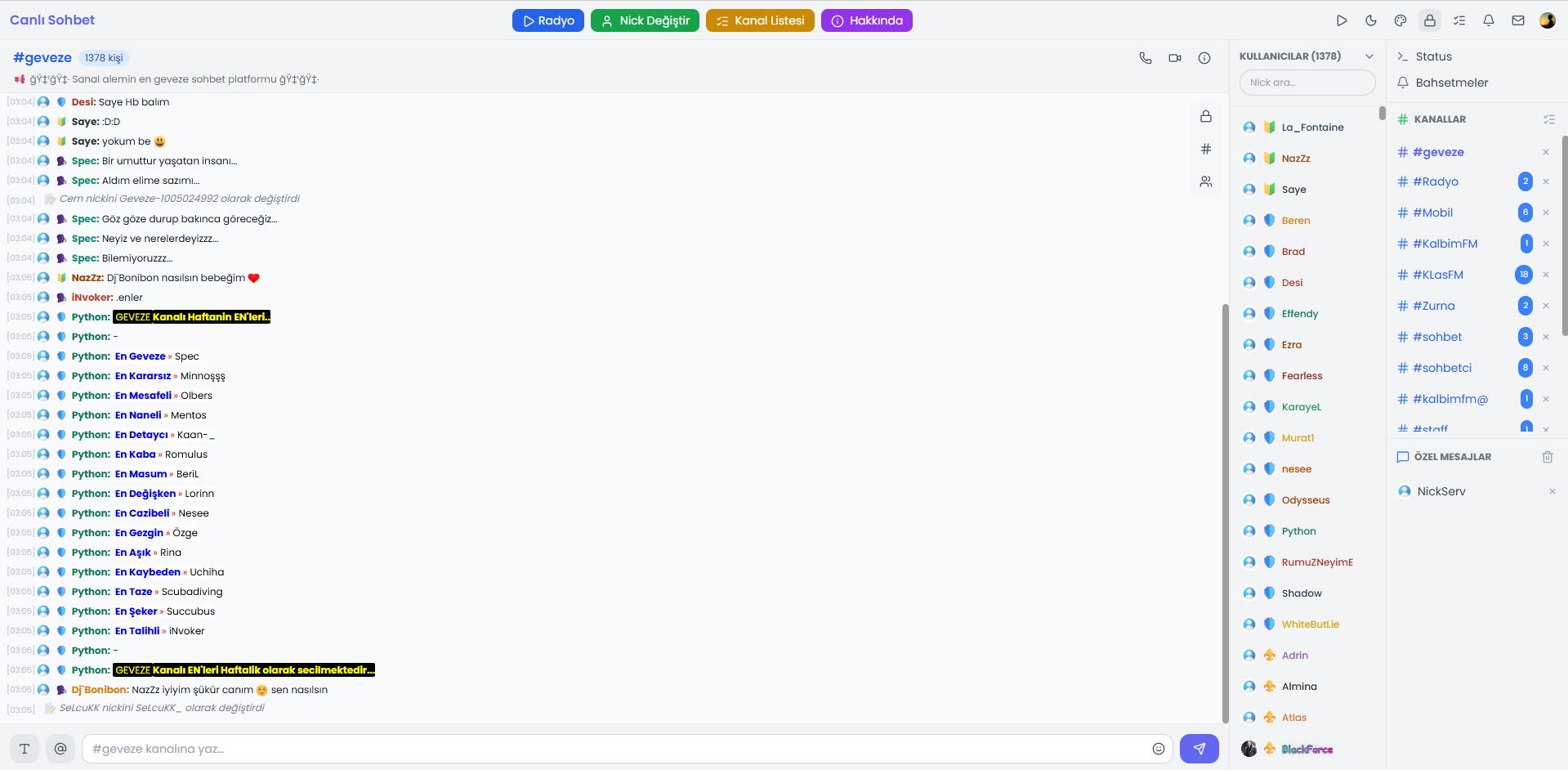
Task: View channel info for #geveze
Action: click(x=1204, y=58)
